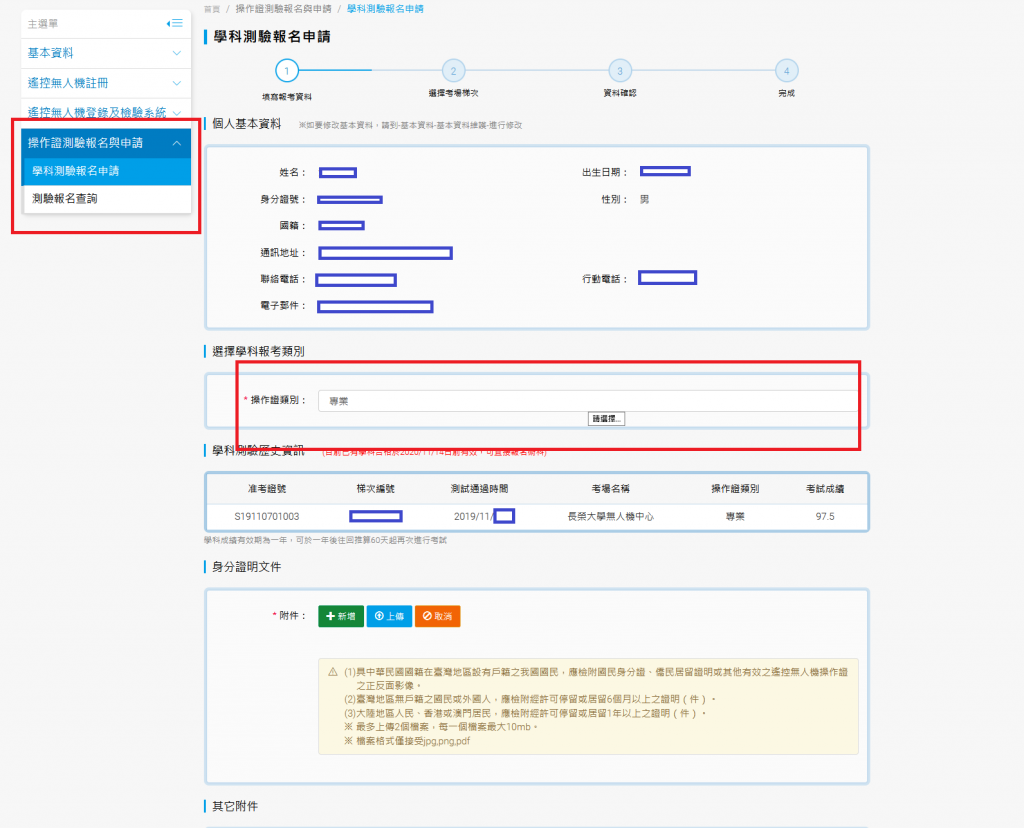This screenshot has width=1024, height=828.
Task: Click exam record number S19110701003
Action: [267, 517]
